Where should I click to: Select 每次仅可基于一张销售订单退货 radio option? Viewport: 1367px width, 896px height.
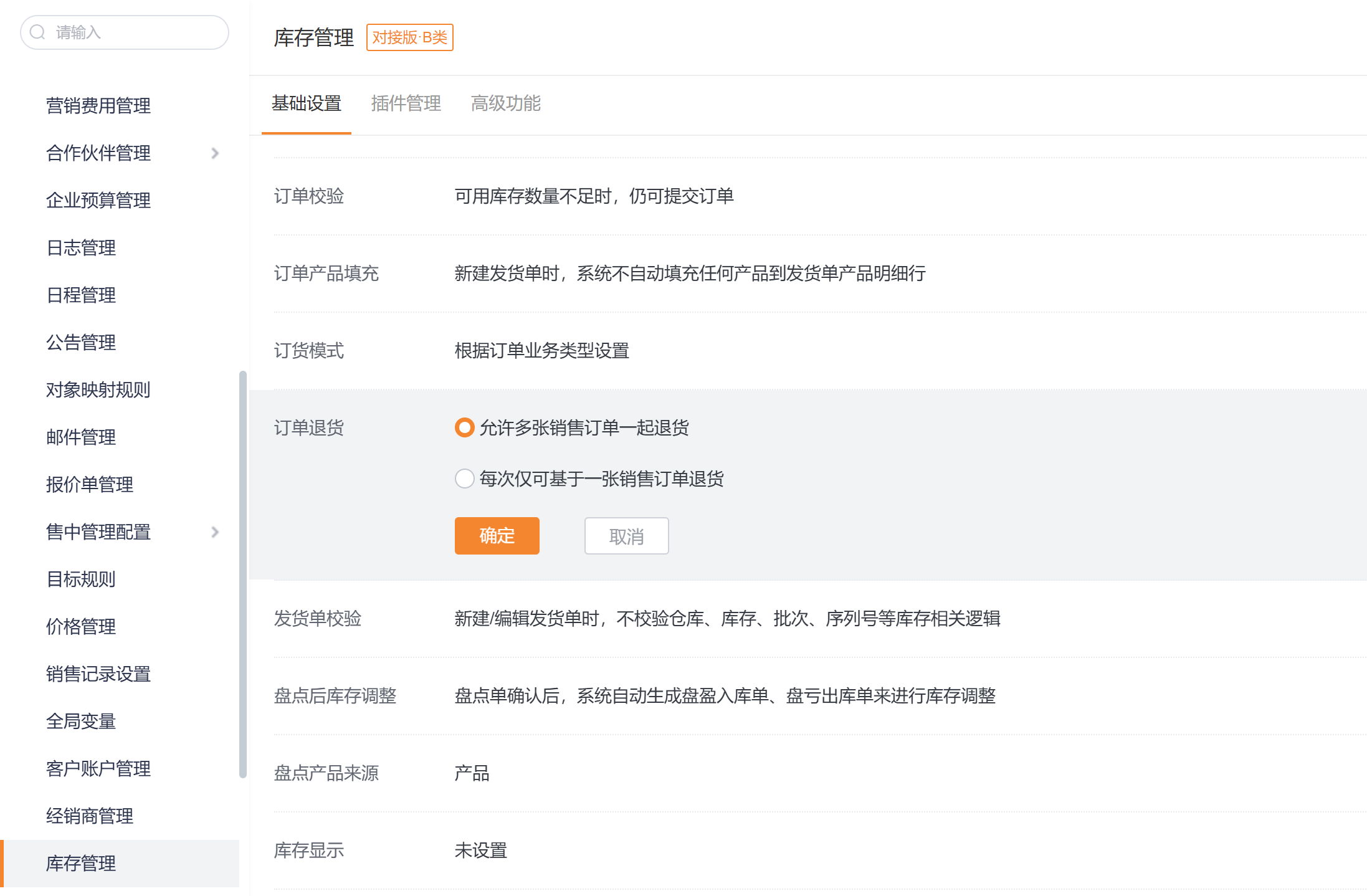click(x=465, y=479)
